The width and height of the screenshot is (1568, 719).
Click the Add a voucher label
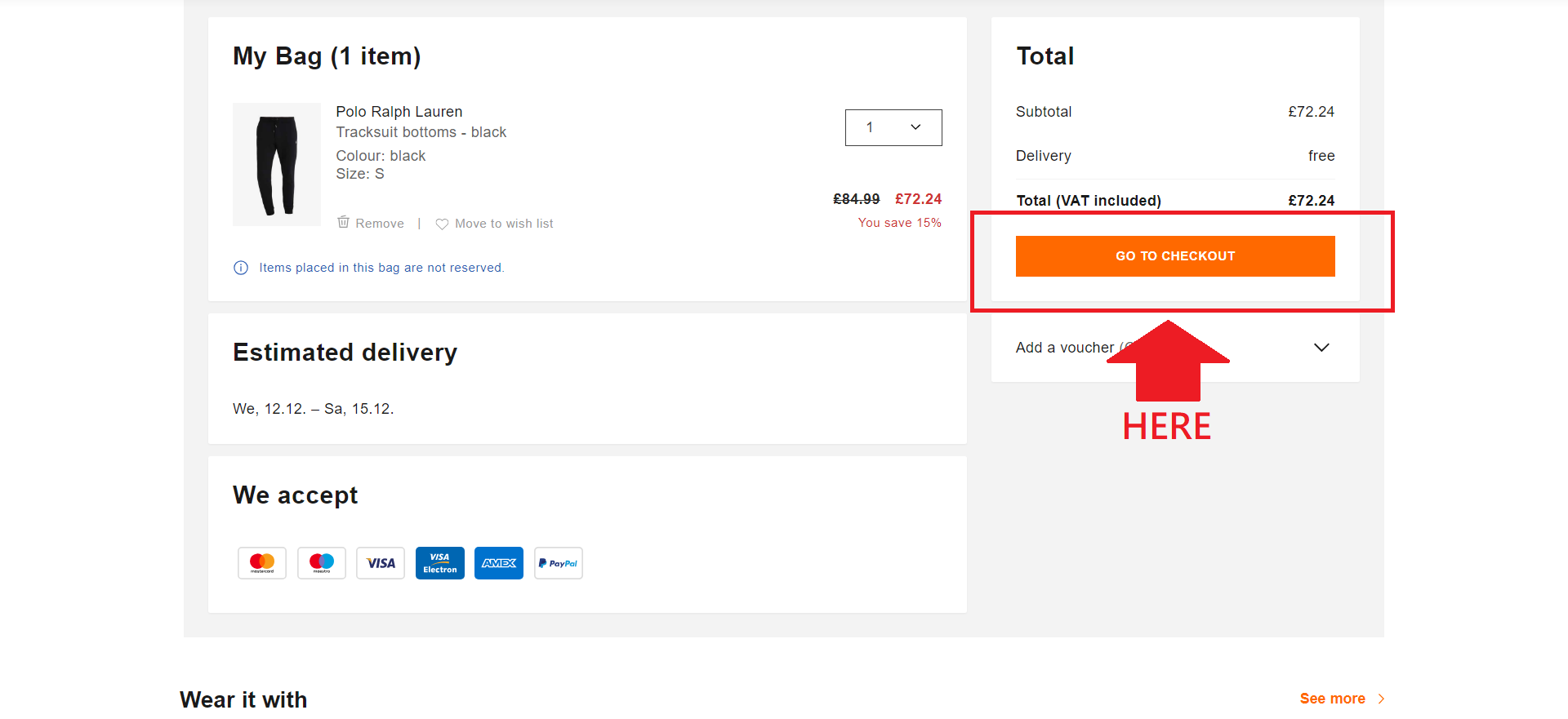tap(1064, 348)
